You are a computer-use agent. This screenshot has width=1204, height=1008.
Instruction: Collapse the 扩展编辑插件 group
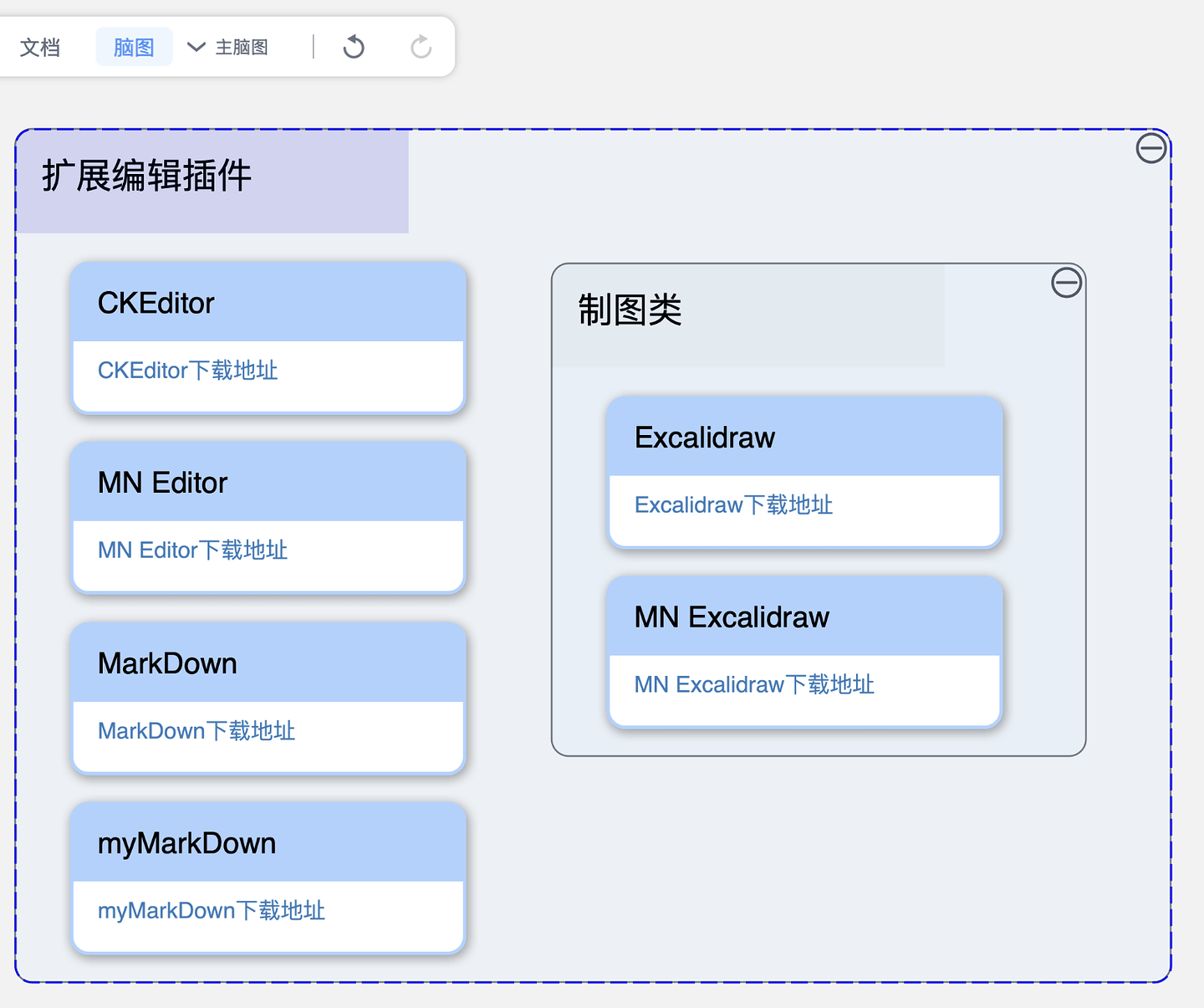1151,148
